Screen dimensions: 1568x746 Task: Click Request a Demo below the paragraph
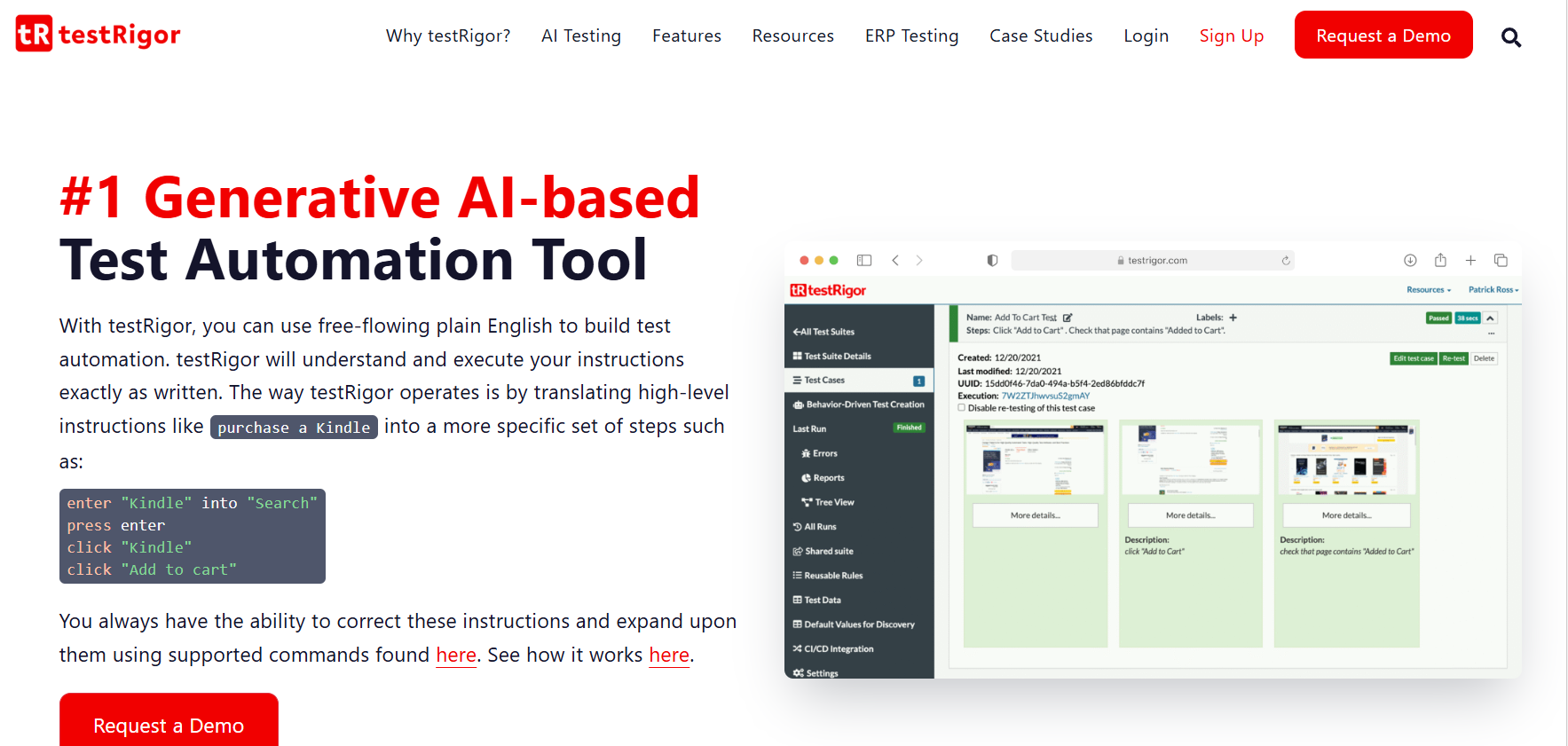pyautogui.click(x=169, y=720)
